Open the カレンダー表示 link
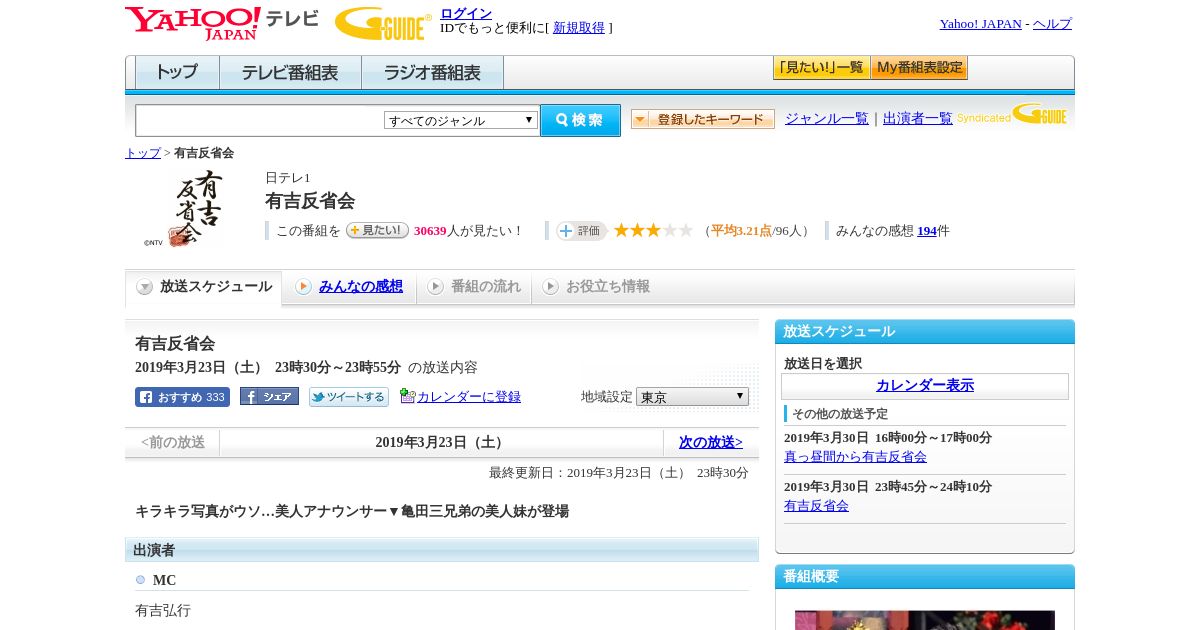Screen dimensions: 1200x630 [x=925, y=385]
